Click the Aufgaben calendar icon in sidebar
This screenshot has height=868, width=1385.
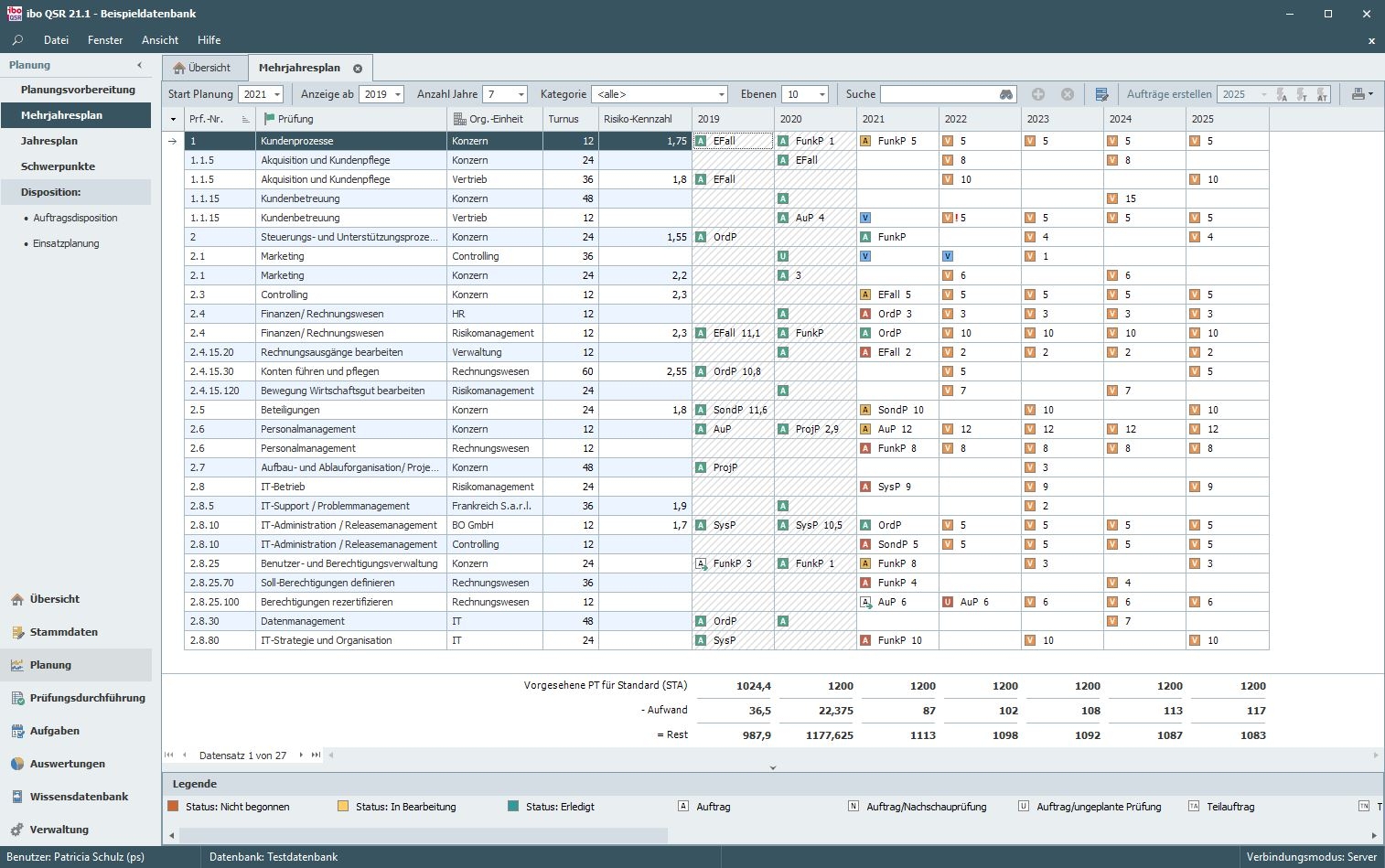17,732
